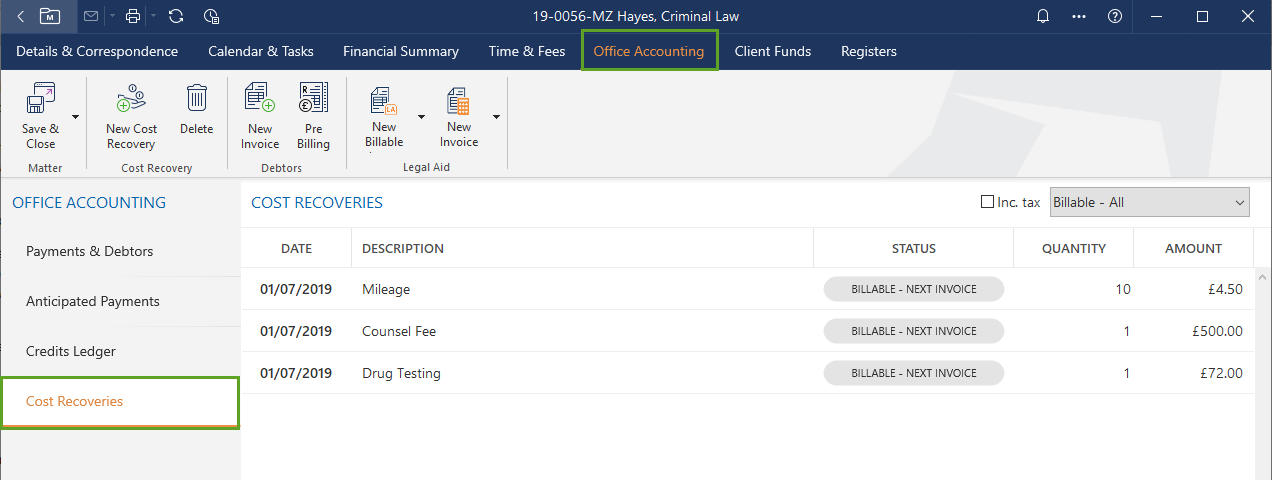Expand the Save & Close dropdown arrow
The image size is (1272, 480).
pyautogui.click(x=76, y=117)
